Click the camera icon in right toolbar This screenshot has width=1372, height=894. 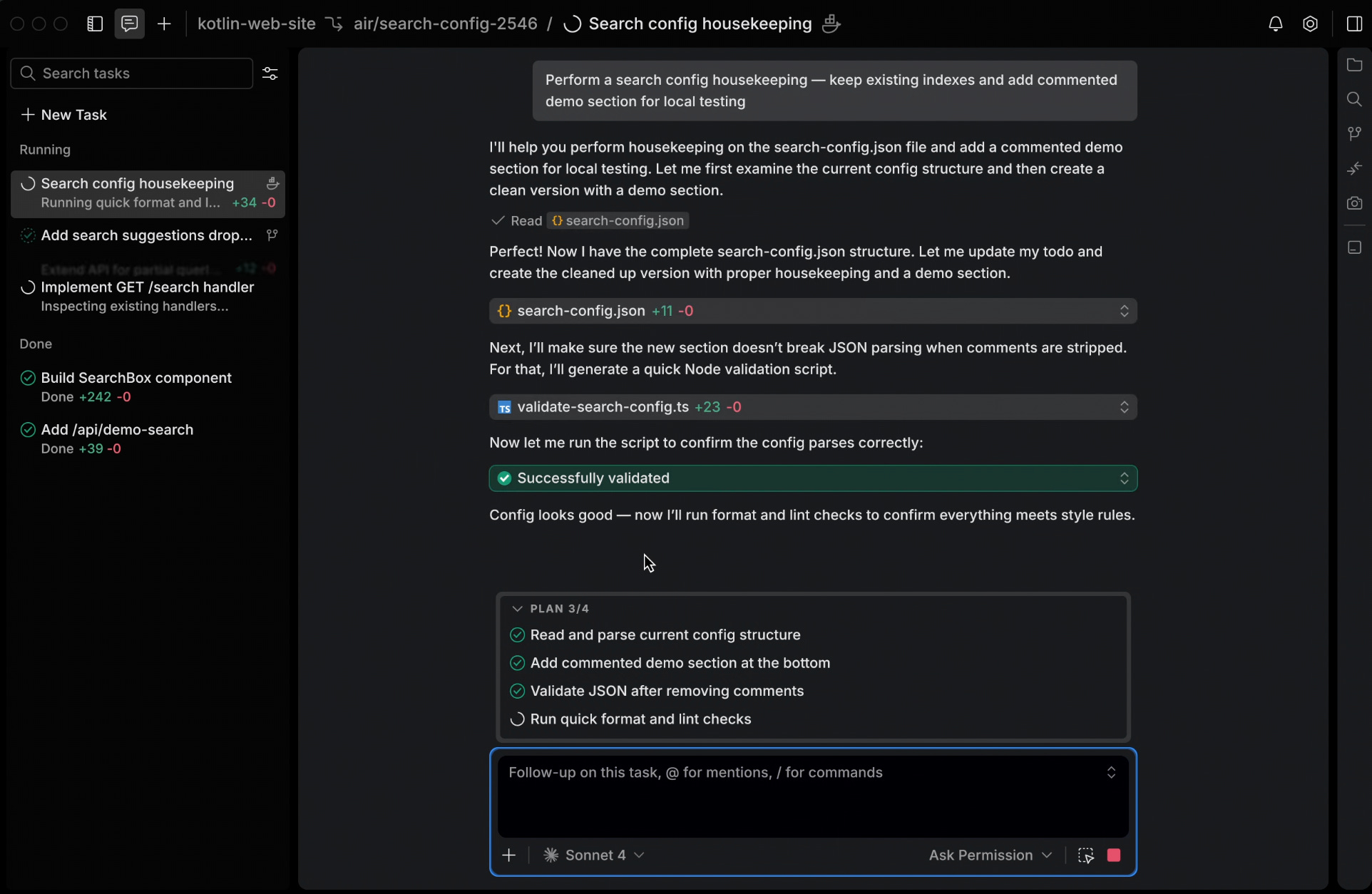click(1354, 203)
